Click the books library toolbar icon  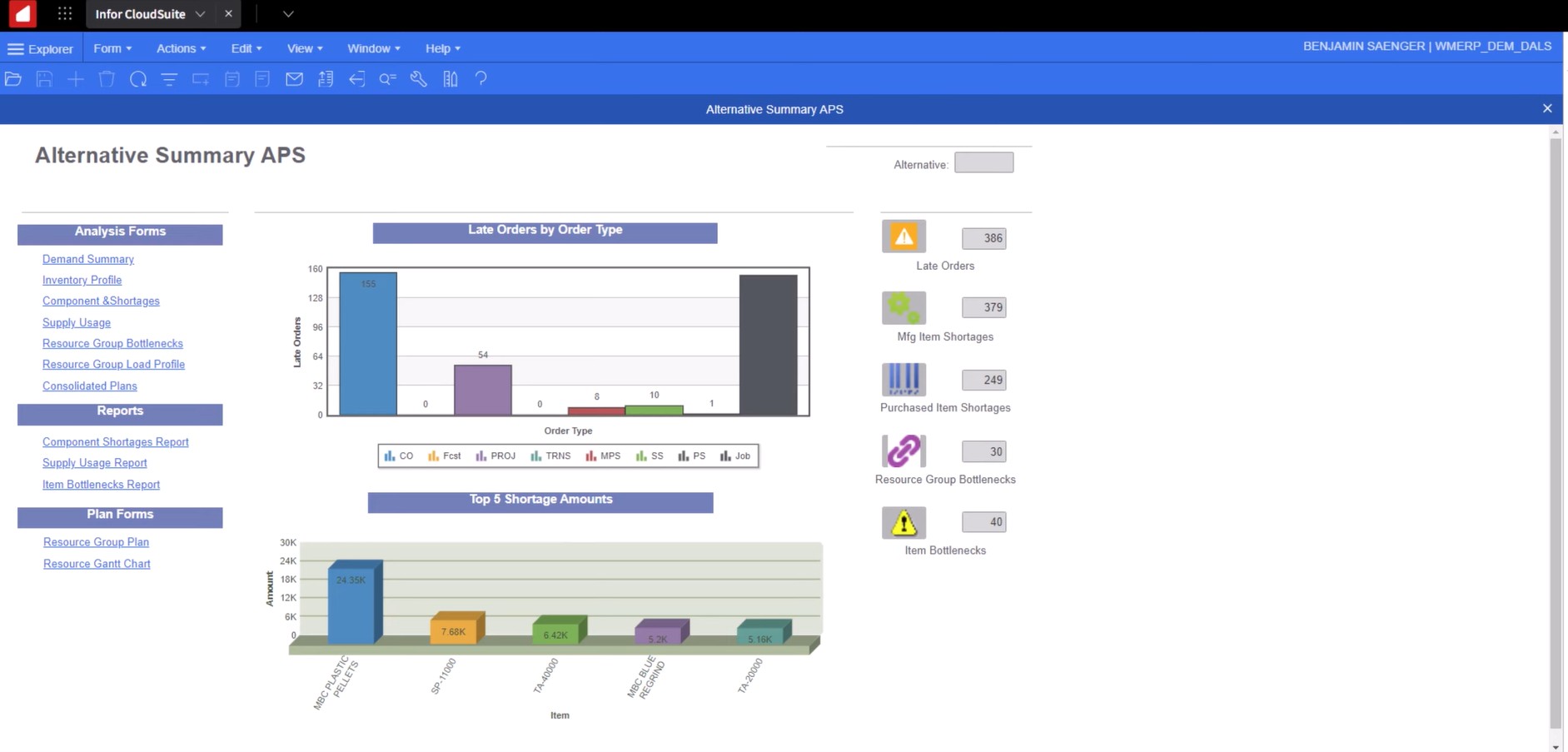click(450, 79)
